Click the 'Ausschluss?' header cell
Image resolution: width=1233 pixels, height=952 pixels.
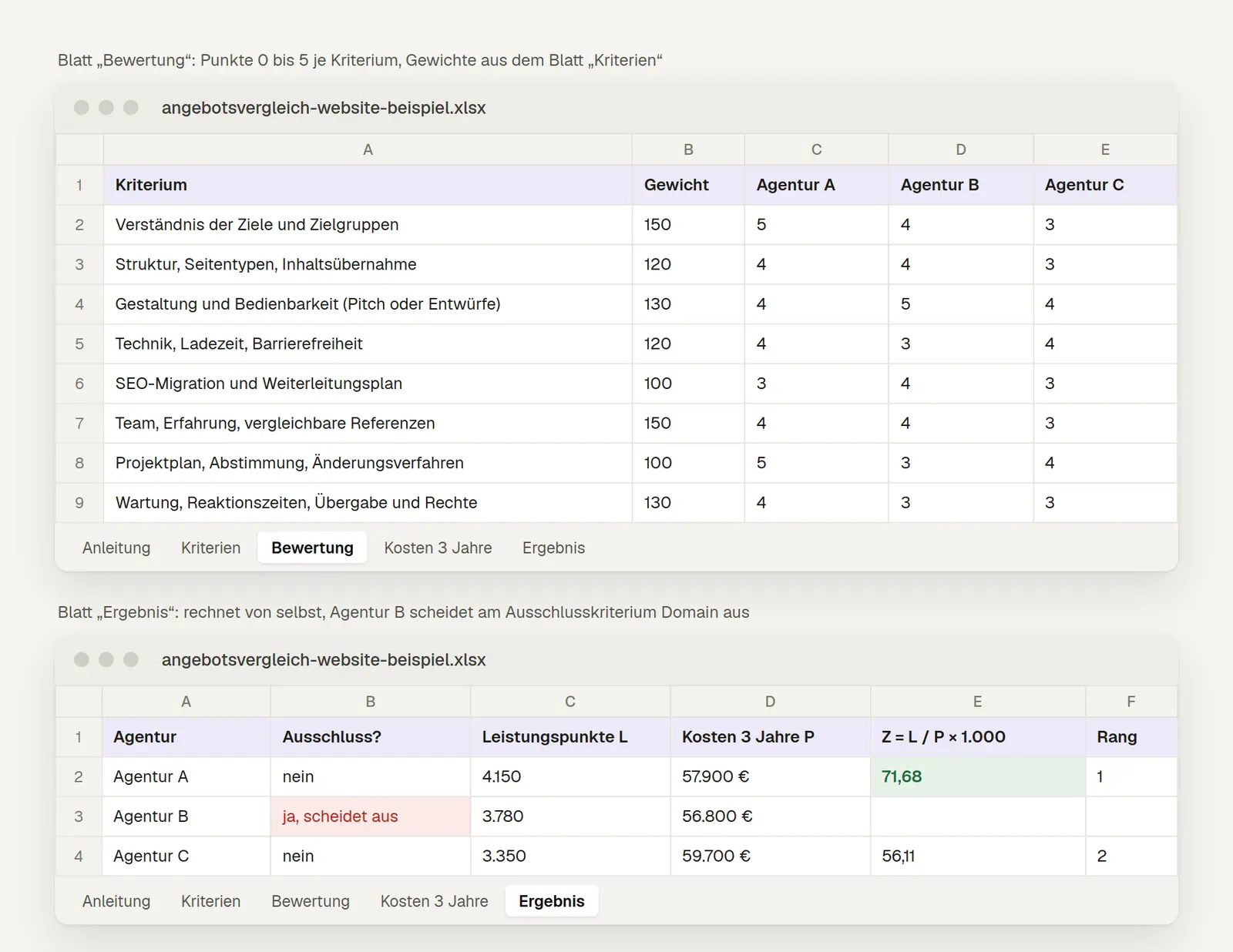pyautogui.click(x=370, y=737)
